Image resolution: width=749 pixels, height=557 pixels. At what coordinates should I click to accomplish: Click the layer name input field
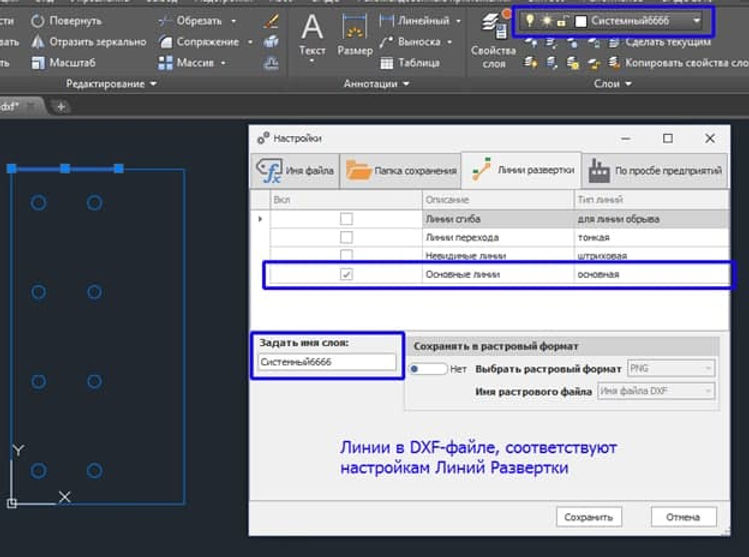pyautogui.click(x=326, y=362)
